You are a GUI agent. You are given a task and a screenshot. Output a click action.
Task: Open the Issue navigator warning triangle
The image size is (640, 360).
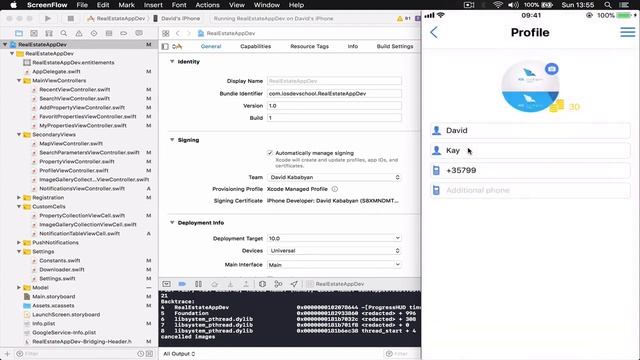coord(79,33)
